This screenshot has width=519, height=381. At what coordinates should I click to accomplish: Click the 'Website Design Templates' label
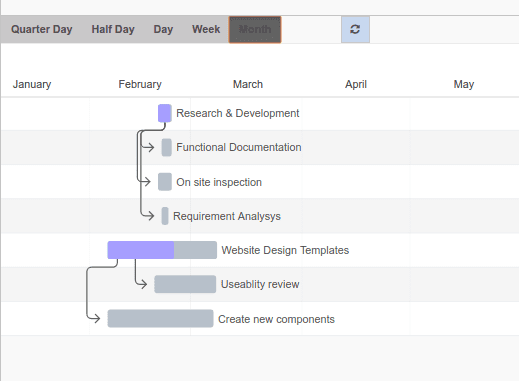[285, 250]
